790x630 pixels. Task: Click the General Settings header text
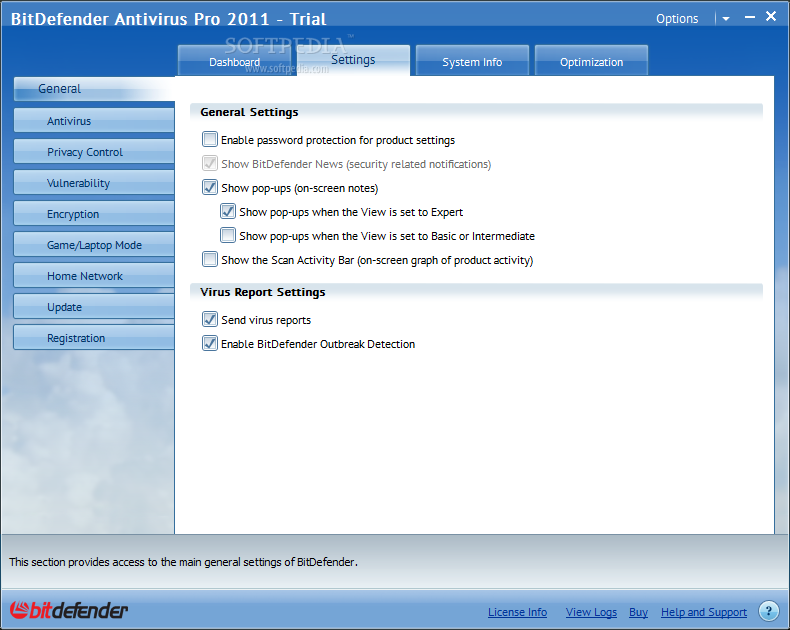[249, 112]
